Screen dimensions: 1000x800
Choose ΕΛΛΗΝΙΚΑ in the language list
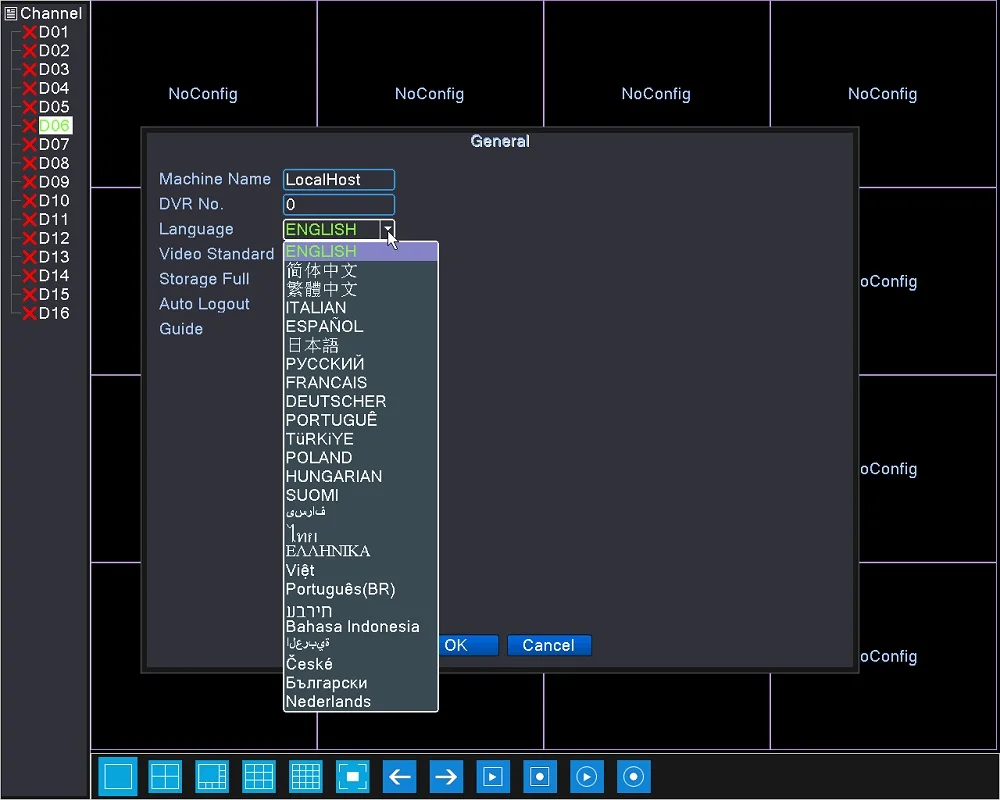(360, 551)
